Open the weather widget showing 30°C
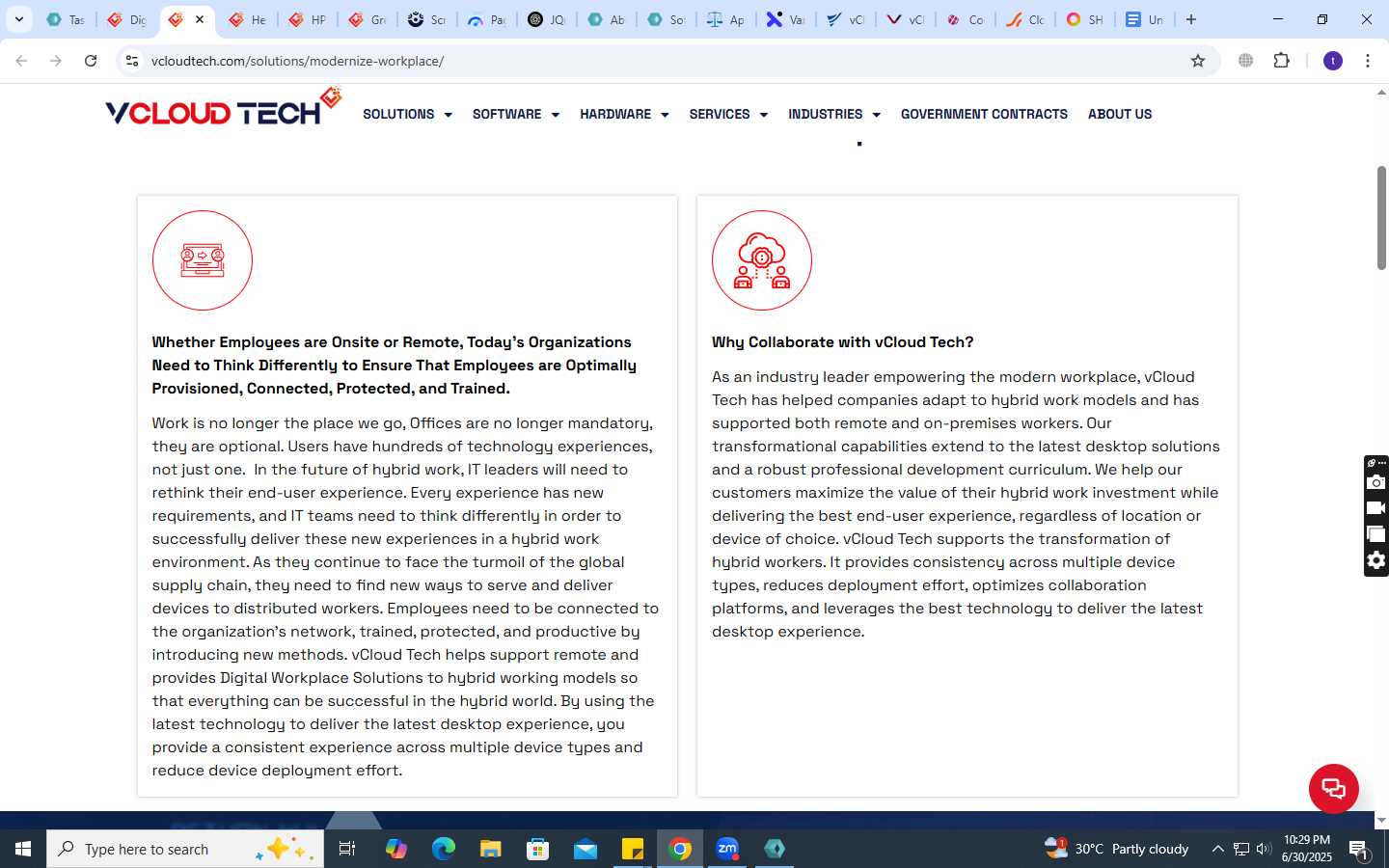Screen dimensions: 1389x868 pyautogui.click(x=1117, y=849)
